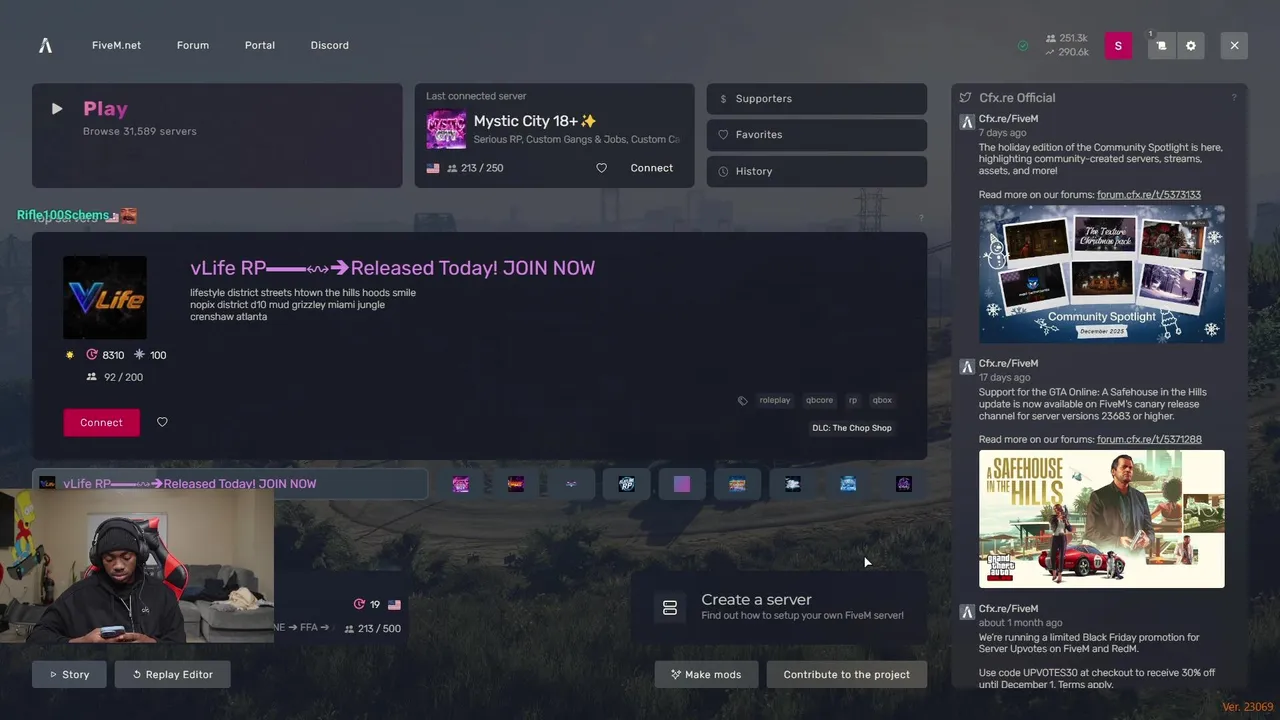The width and height of the screenshot is (1280, 720).
Task: Click the Play triangle icon
Action: coord(57,109)
